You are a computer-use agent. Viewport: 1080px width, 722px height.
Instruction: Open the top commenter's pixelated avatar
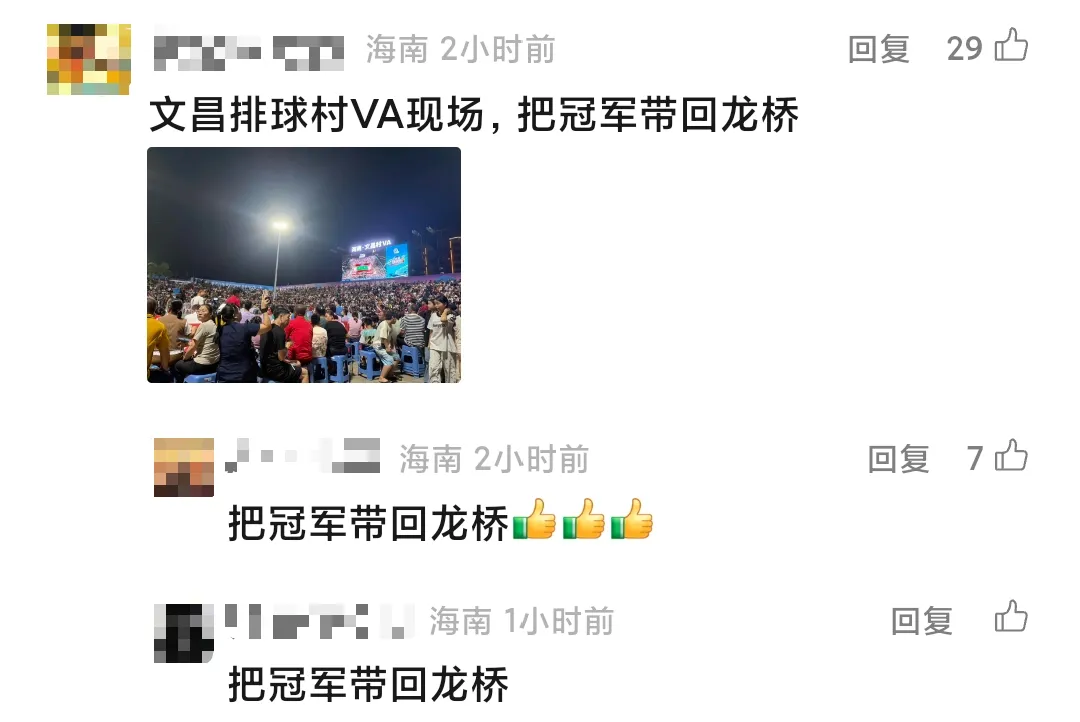click(x=89, y=59)
